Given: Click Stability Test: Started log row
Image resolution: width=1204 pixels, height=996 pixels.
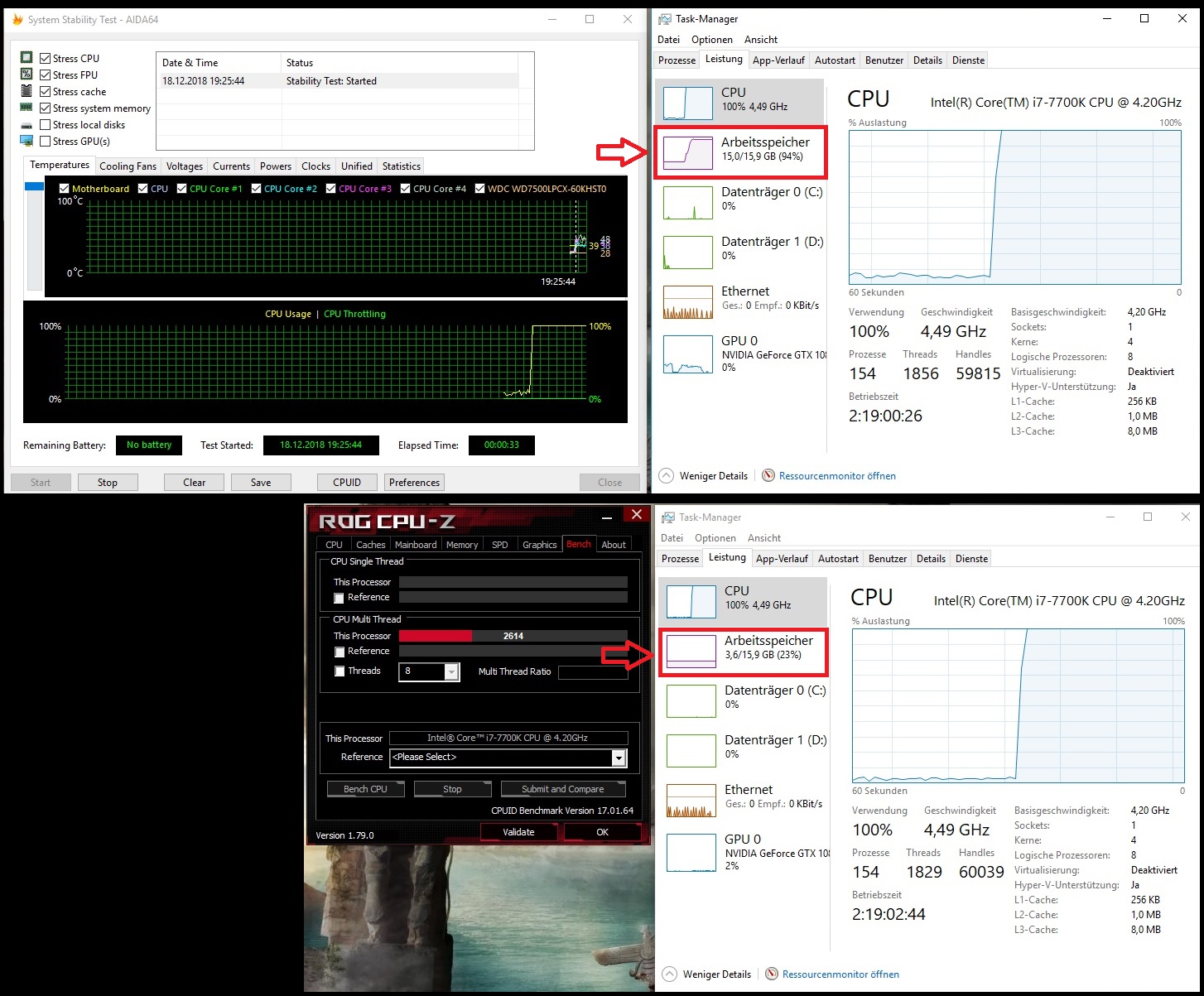Looking at the screenshot, I should [x=337, y=81].
